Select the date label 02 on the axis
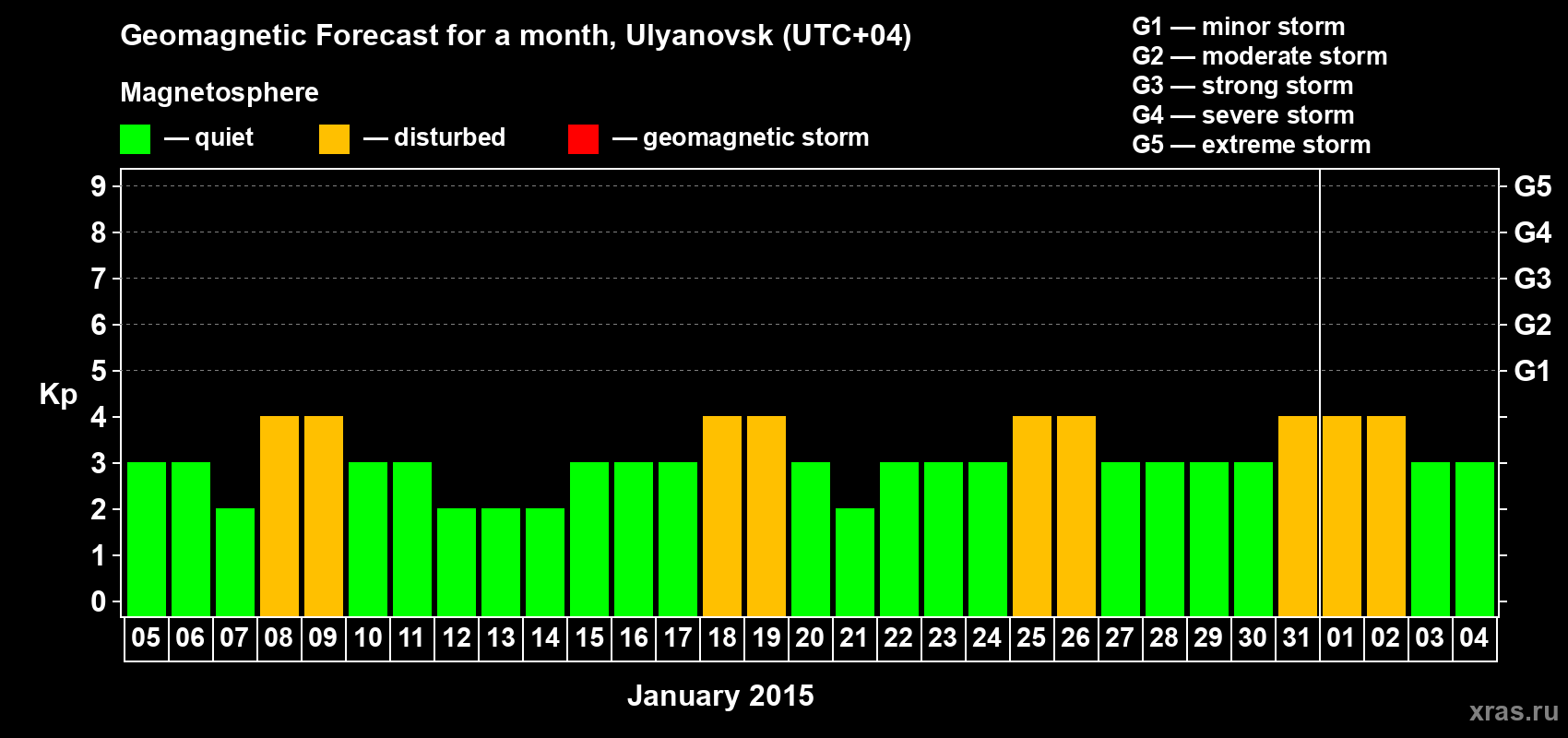The width and height of the screenshot is (1568, 738). pos(1385,638)
